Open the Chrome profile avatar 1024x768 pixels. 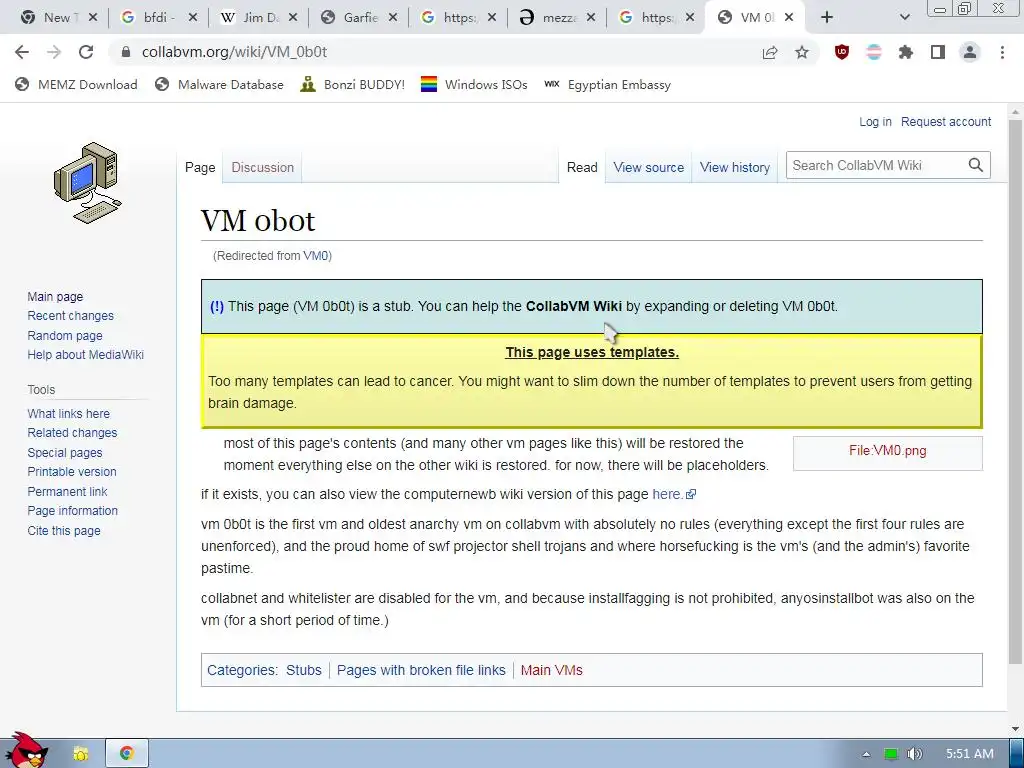(970, 52)
